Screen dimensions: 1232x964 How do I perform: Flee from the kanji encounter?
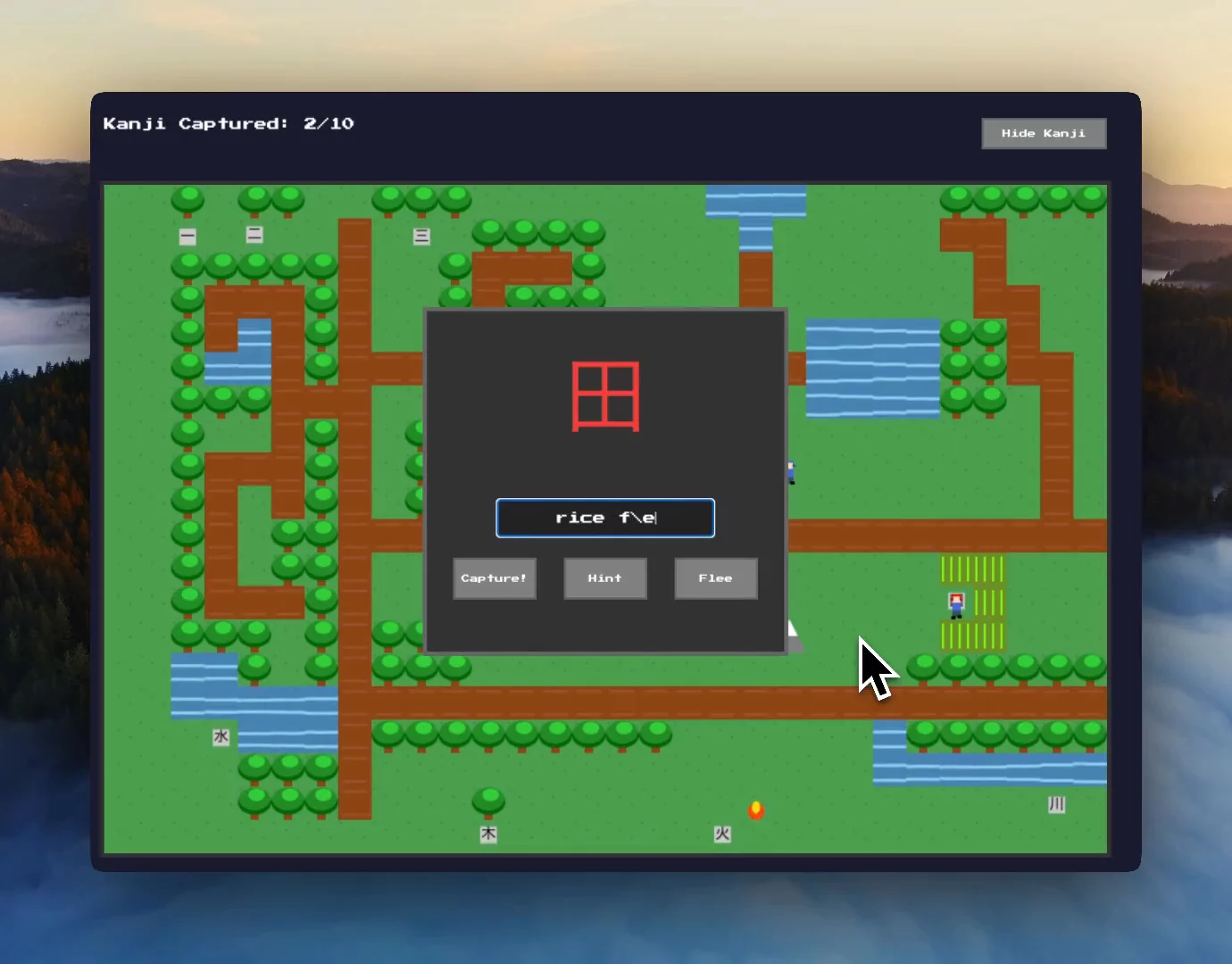coord(715,578)
